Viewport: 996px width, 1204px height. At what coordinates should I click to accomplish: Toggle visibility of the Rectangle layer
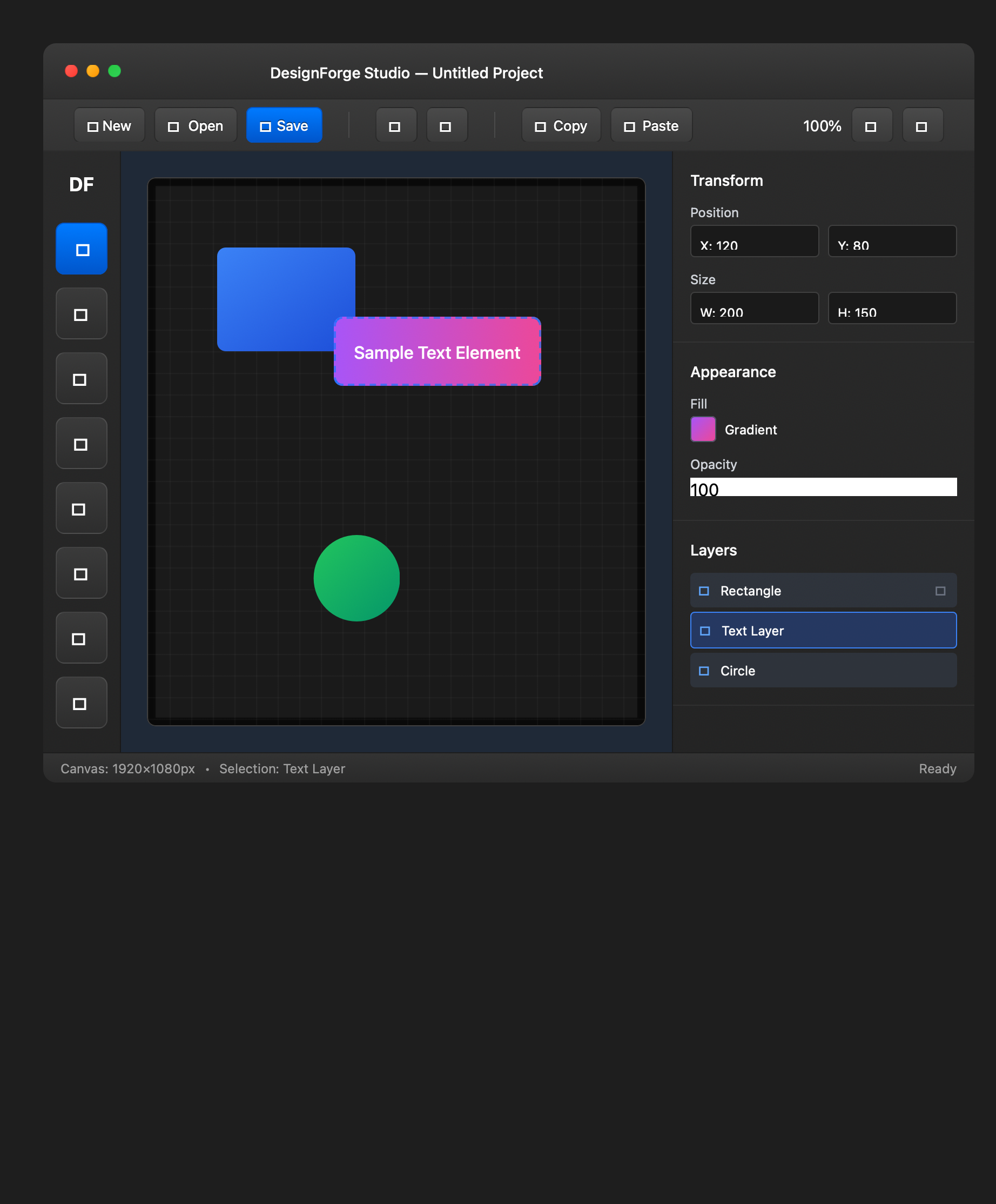(x=940, y=591)
